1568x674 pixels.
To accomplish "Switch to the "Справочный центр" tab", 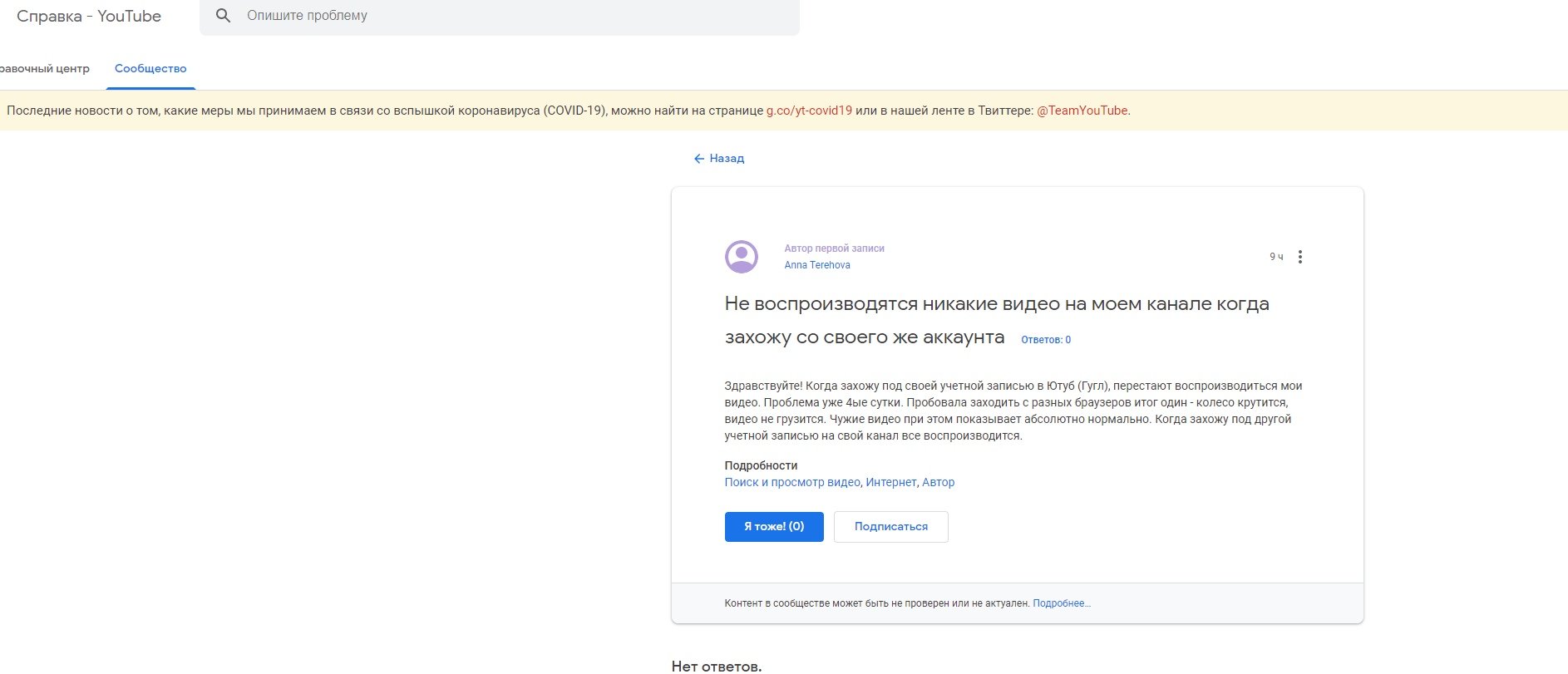I will click(x=45, y=69).
